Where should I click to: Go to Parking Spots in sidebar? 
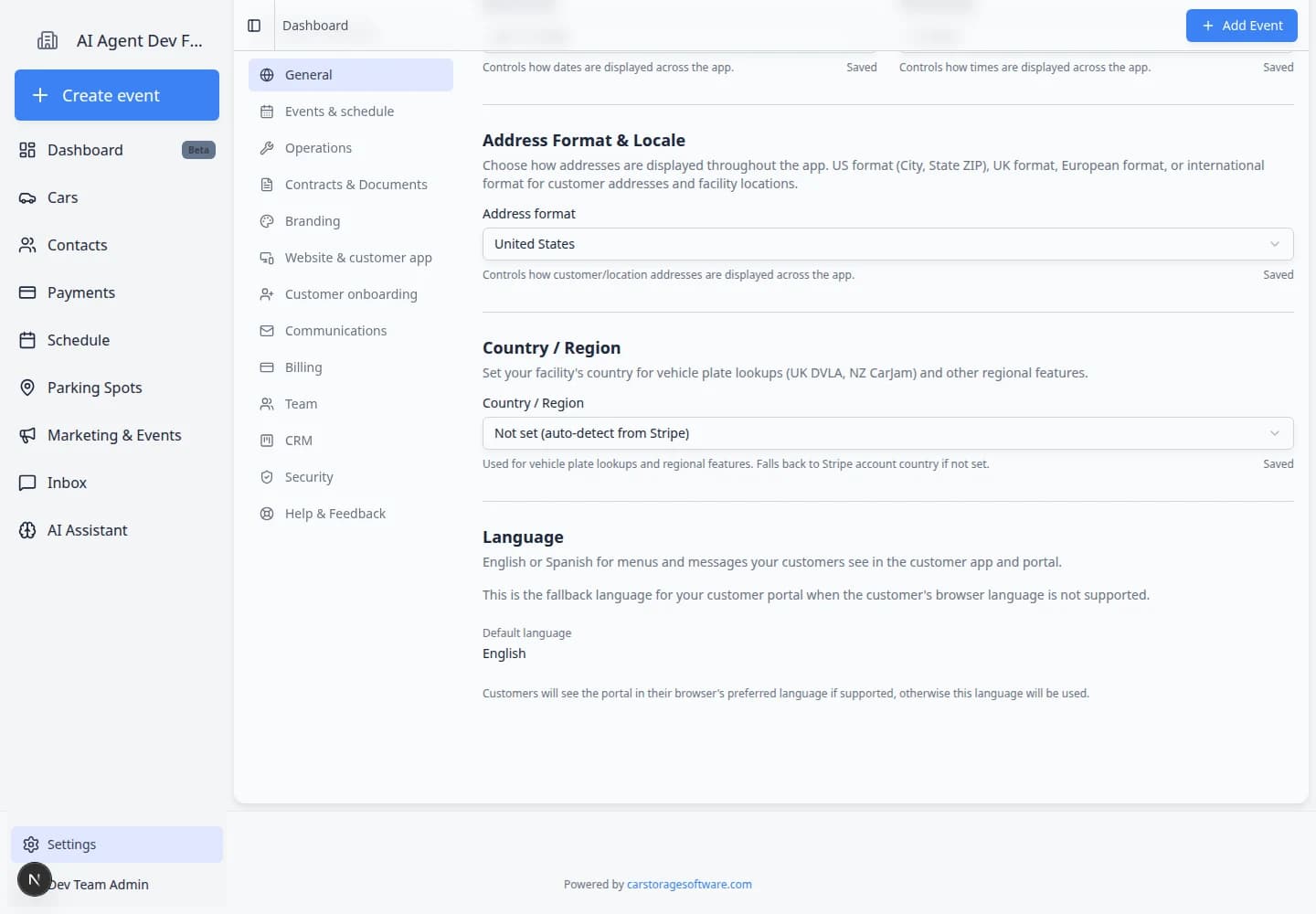[117, 388]
